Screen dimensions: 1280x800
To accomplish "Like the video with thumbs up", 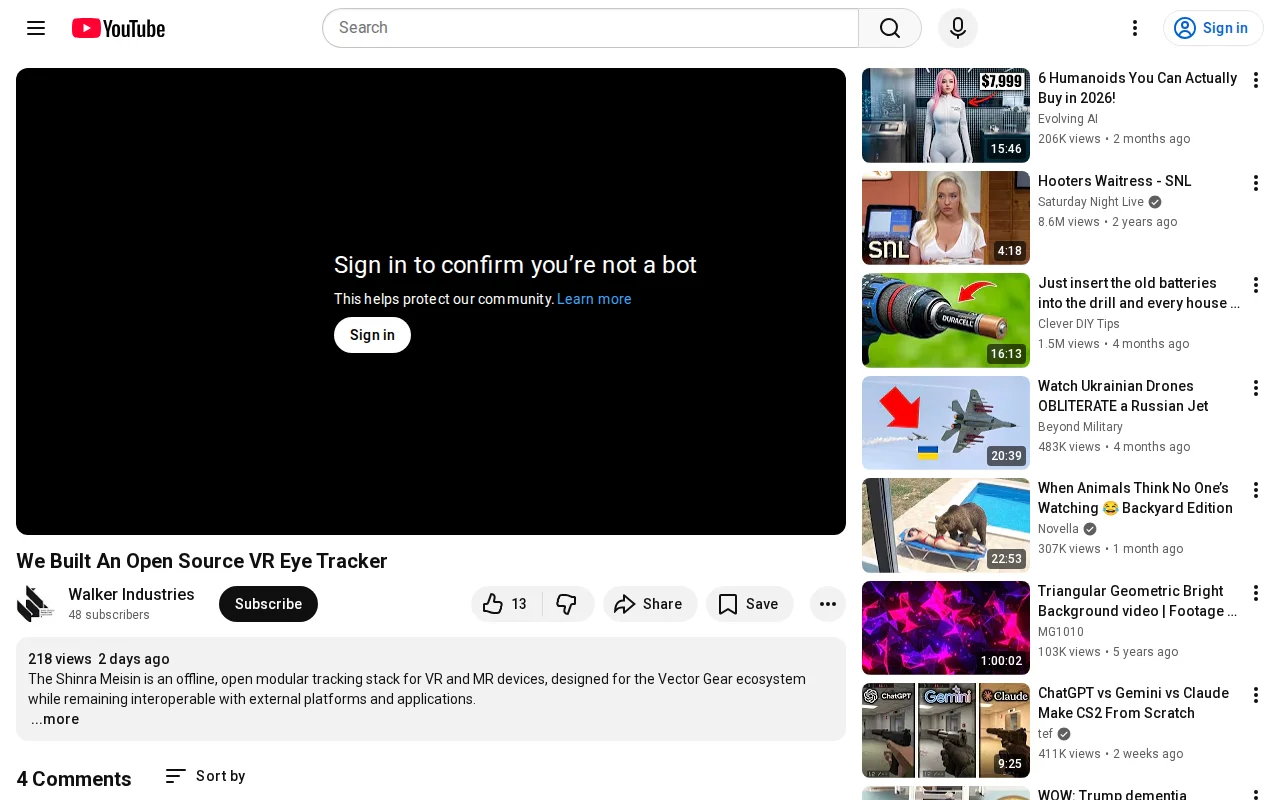I will click(x=506, y=604).
